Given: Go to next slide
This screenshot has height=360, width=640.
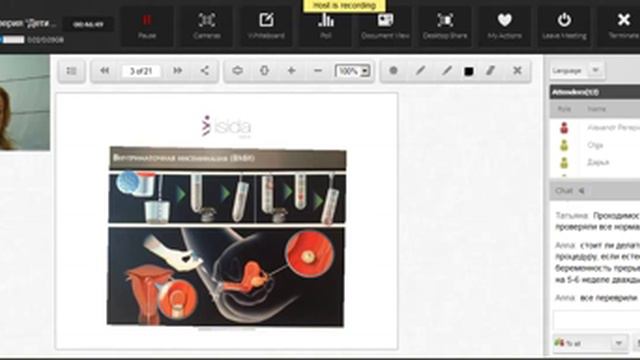Looking at the screenshot, I should (x=177, y=71).
